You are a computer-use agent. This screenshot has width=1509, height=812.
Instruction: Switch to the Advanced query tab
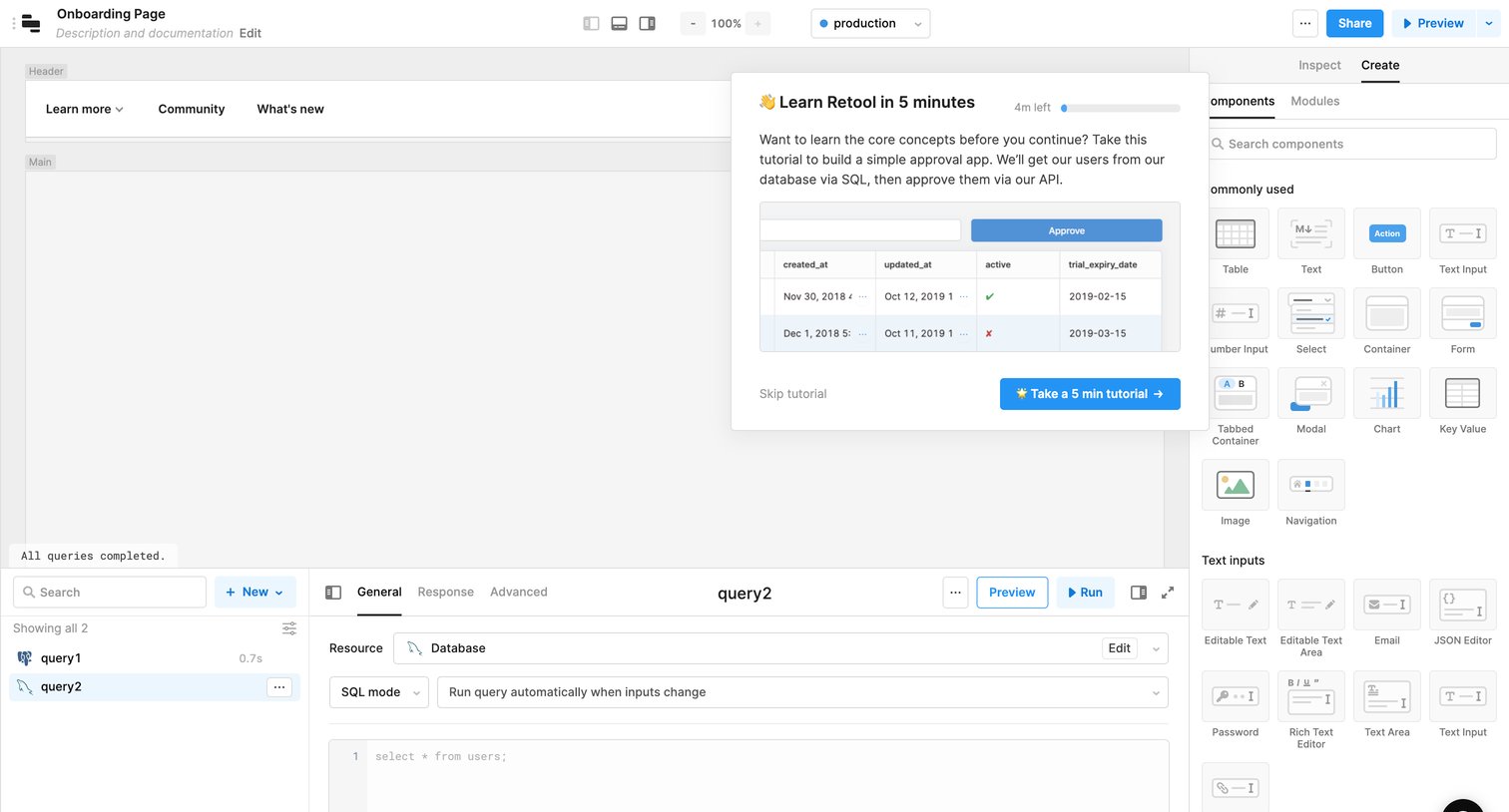click(x=519, y=592)
